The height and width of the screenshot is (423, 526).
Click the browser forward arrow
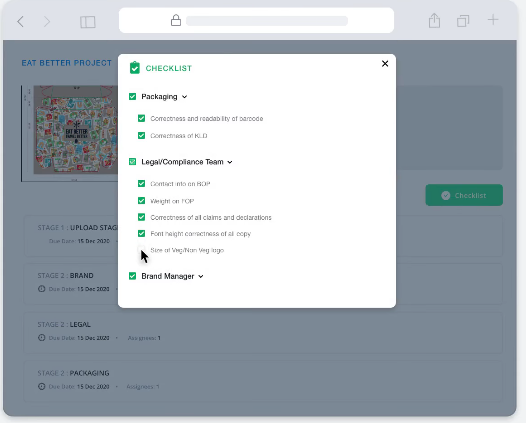pyautogui.click(x=47, y=22)
